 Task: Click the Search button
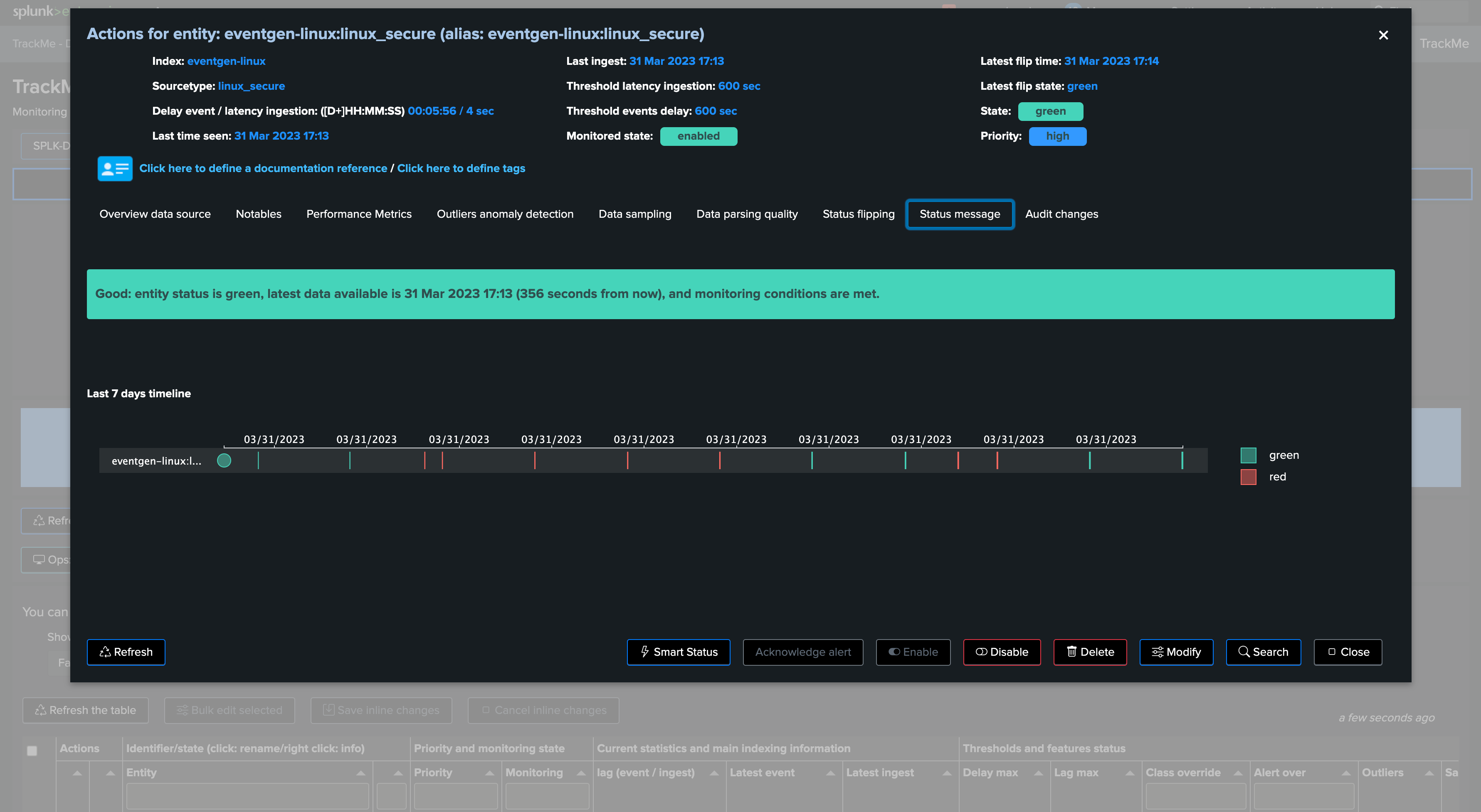(1263, 652)
